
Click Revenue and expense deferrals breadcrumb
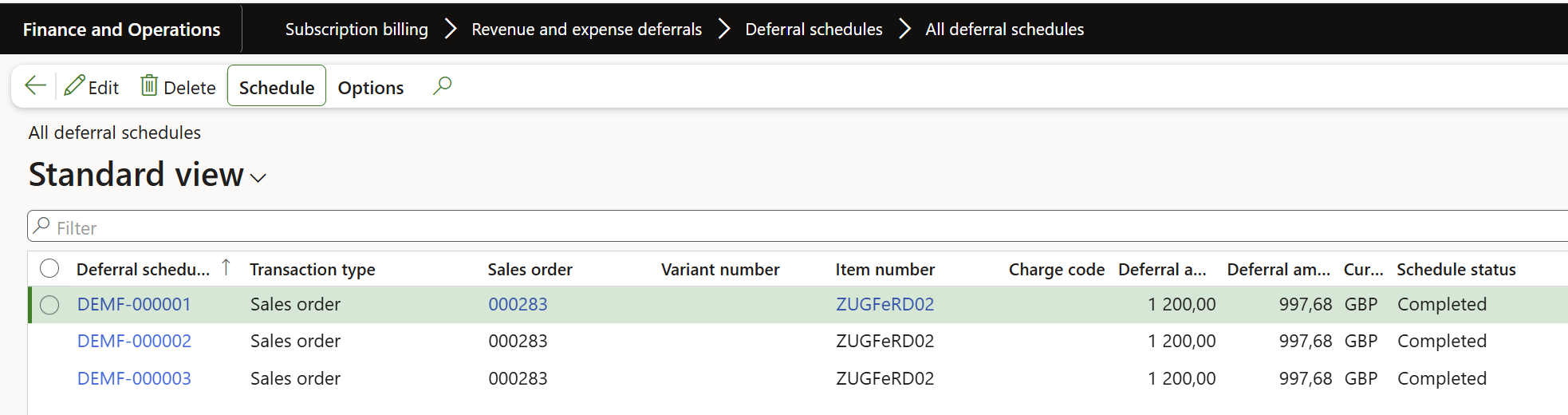[x=586, y=30]
